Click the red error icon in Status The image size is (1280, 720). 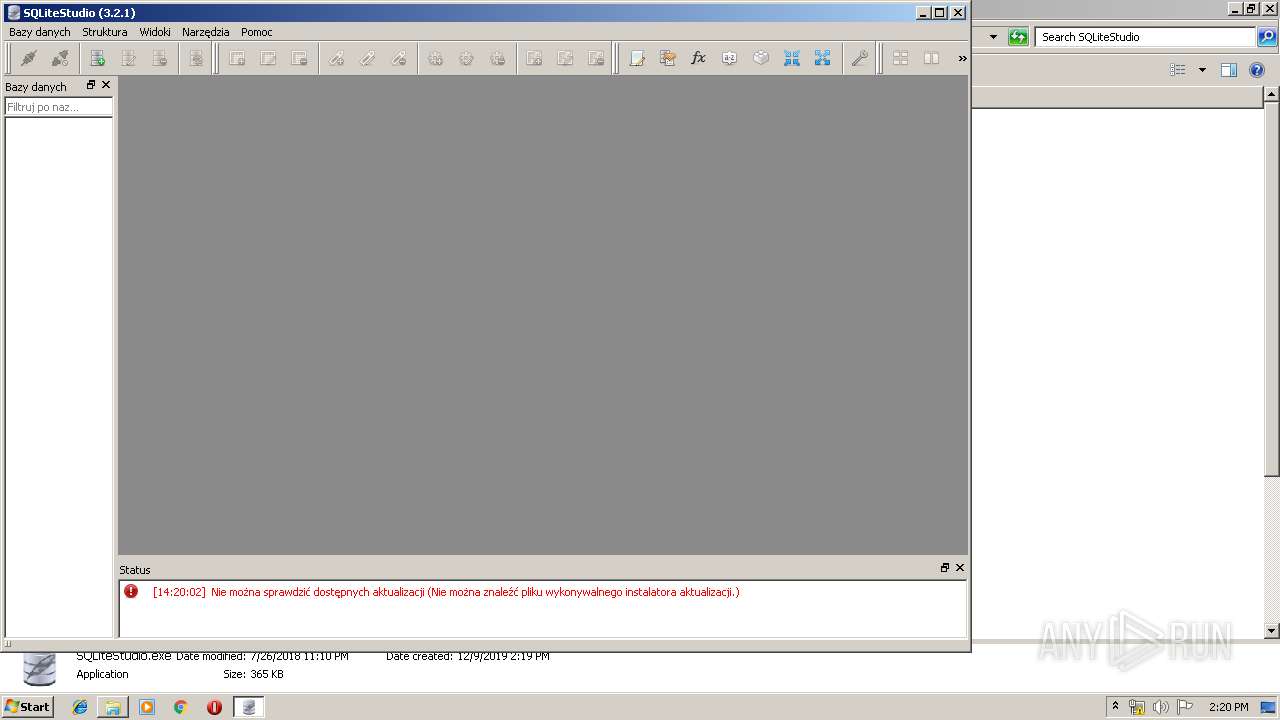click(131, 591)
